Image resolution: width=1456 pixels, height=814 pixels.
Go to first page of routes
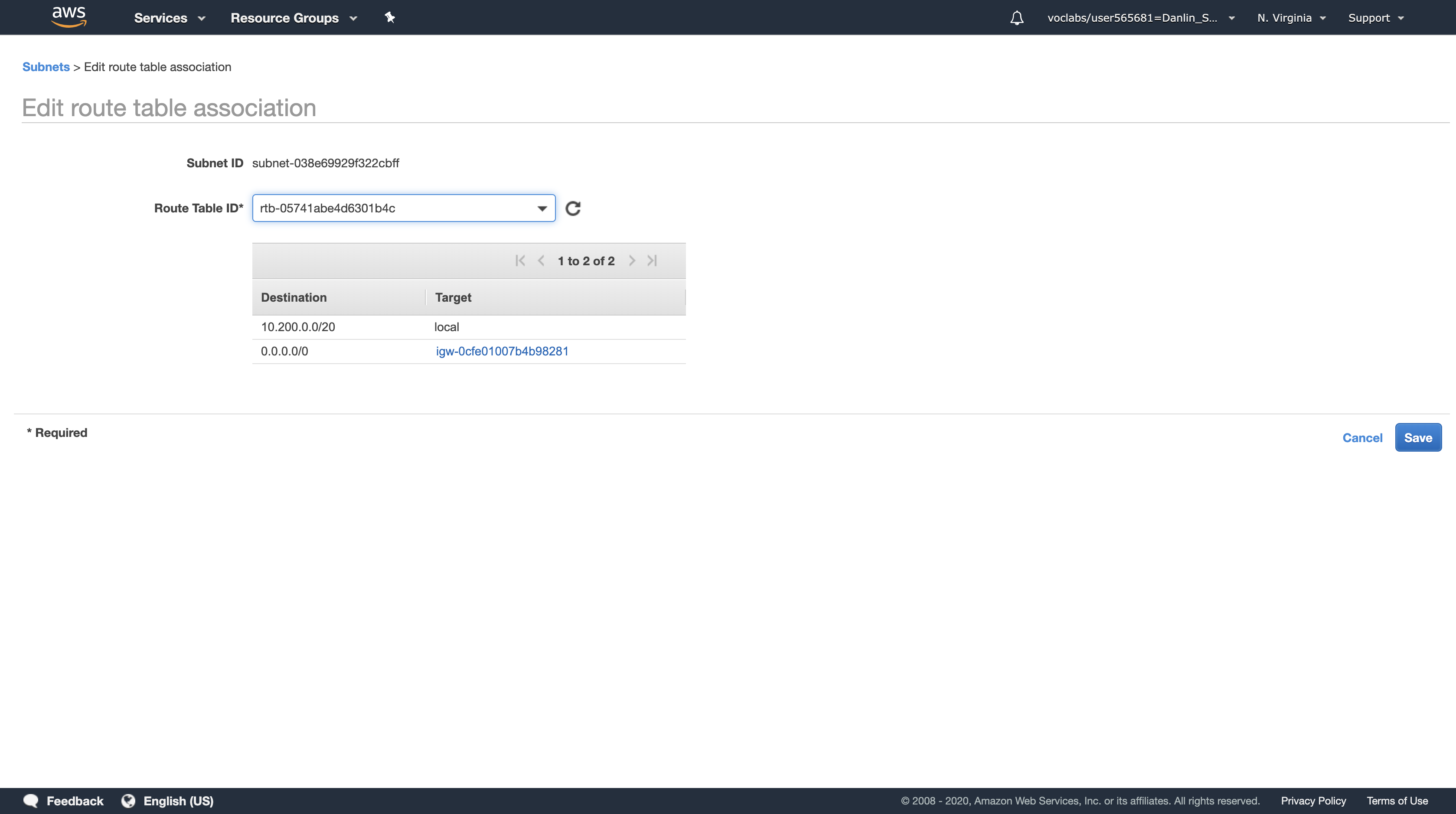coord(520,260)
